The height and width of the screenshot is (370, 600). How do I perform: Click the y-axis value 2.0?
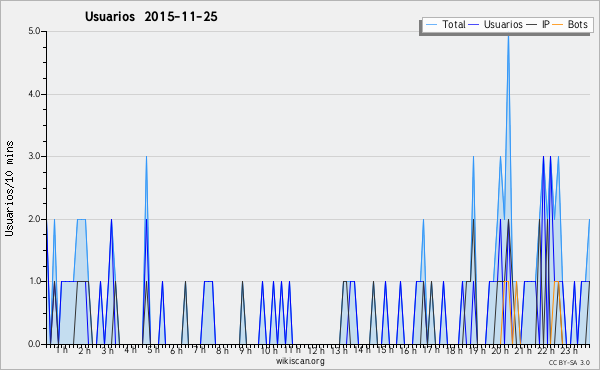pyautogui.click(x=34, y=219)
